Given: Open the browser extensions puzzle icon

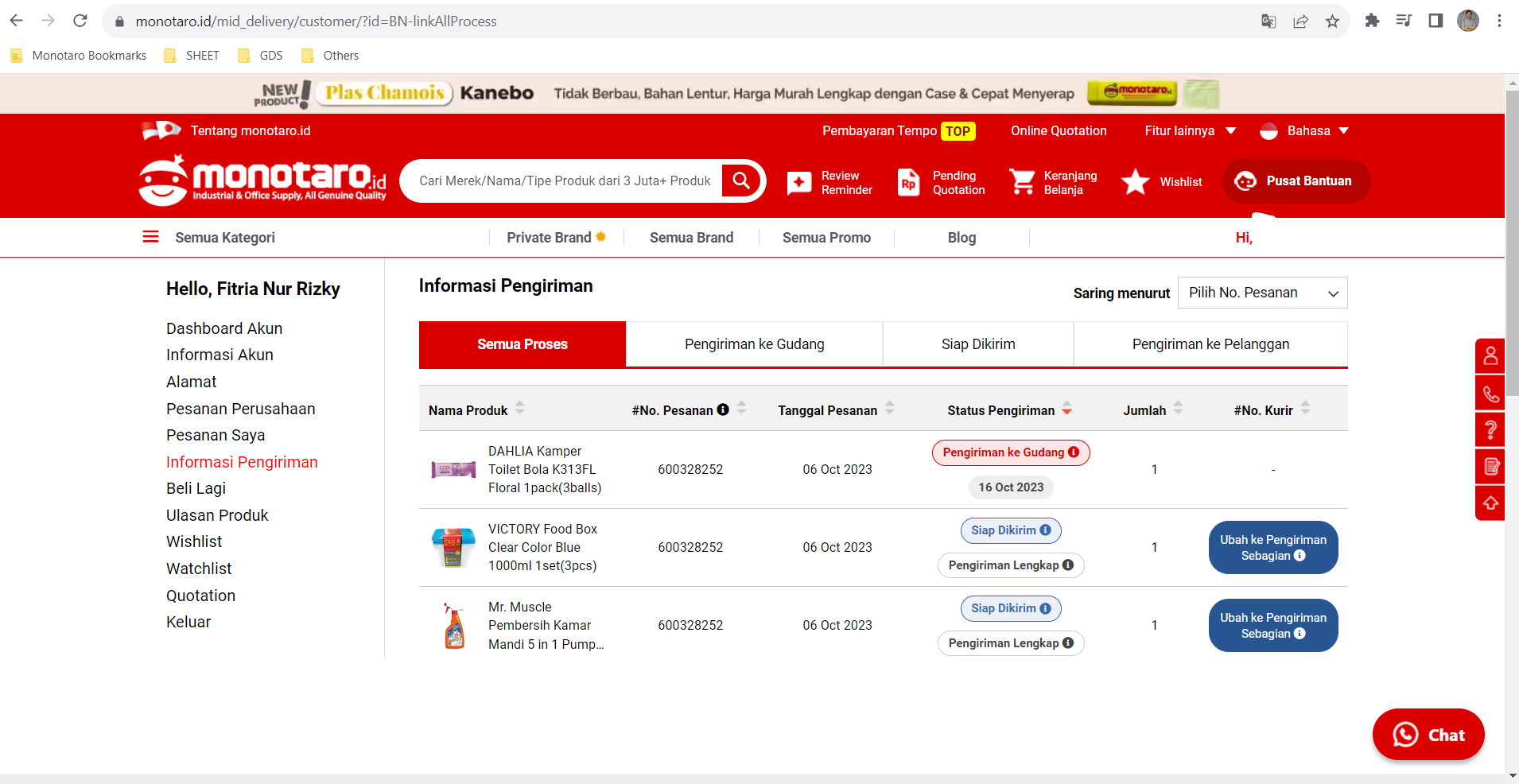Looking at the screenshot, I should point(1372,21).
